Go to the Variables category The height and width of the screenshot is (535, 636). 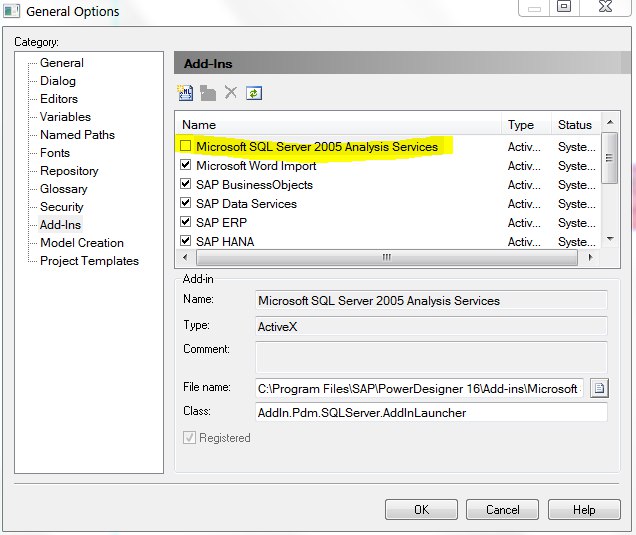pos(65,117)
